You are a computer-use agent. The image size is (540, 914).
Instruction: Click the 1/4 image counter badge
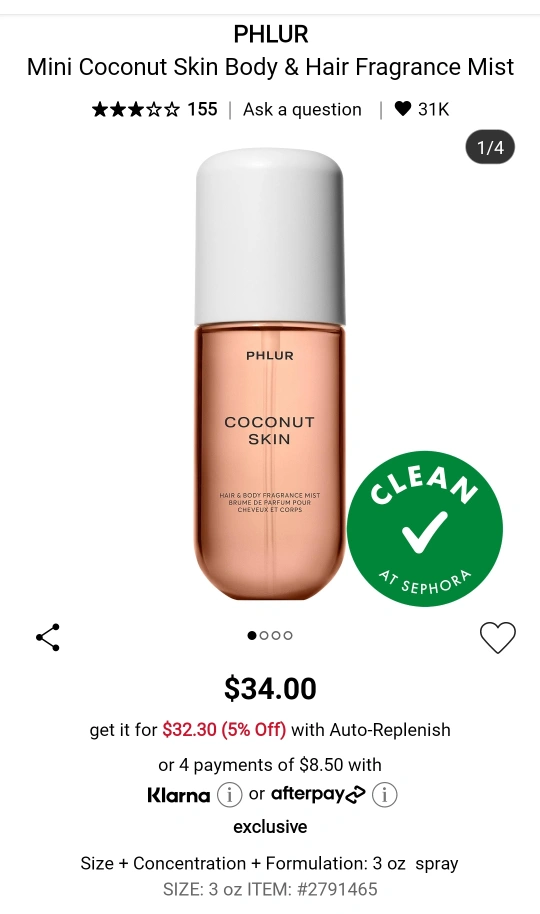(490, 147)
